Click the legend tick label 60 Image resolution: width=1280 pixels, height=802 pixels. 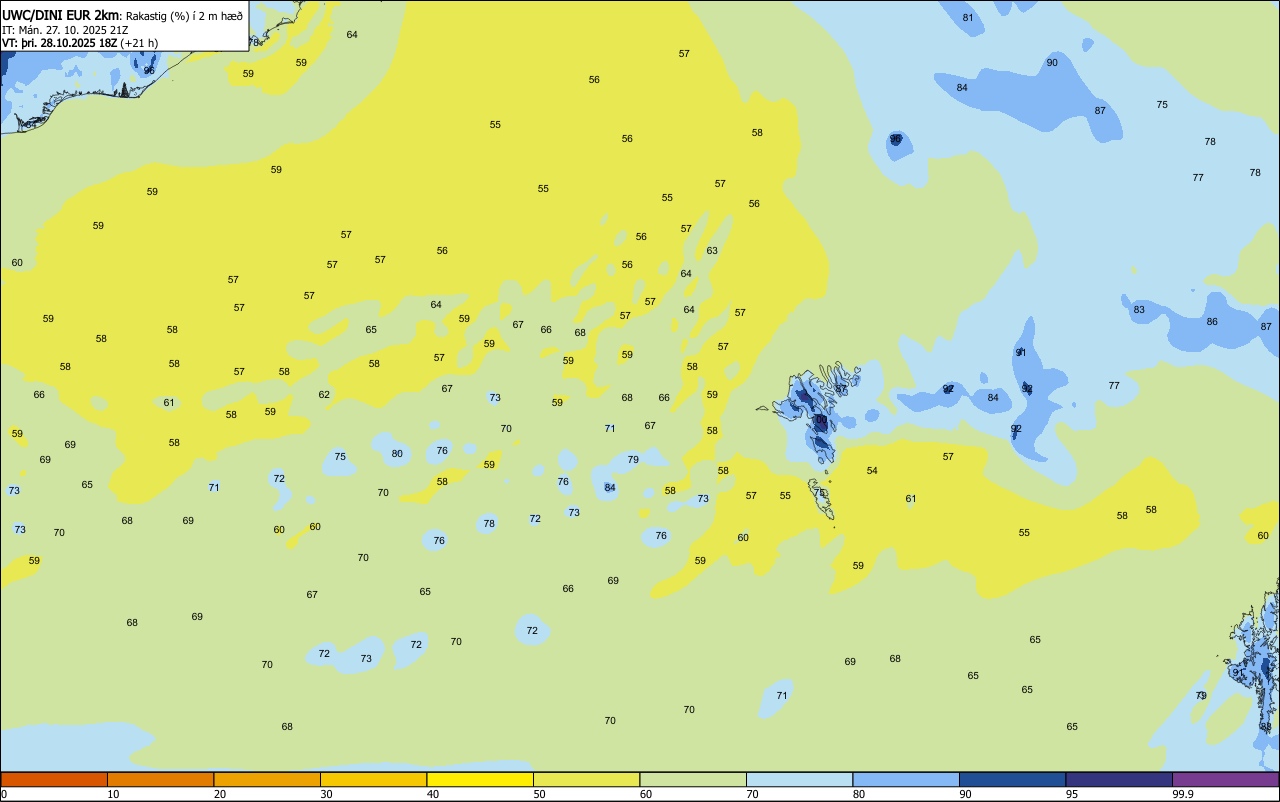(x=646, y=794)
